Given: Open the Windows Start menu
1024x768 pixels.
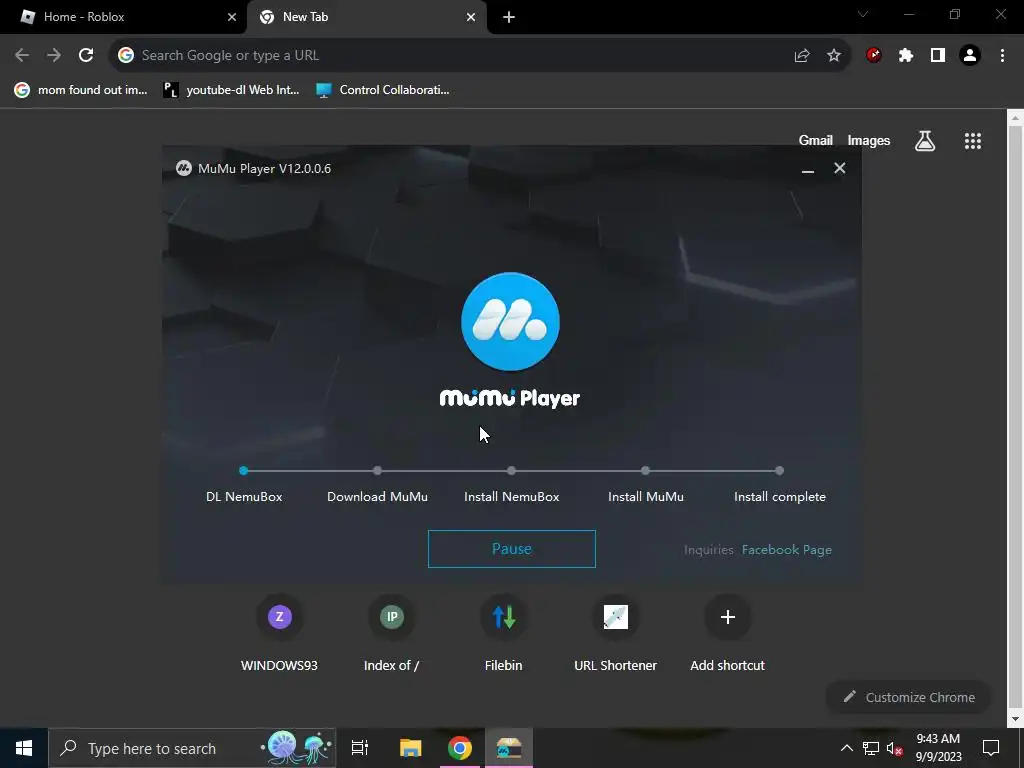Looking at the screenshot, I should click(x=24, y=748).
